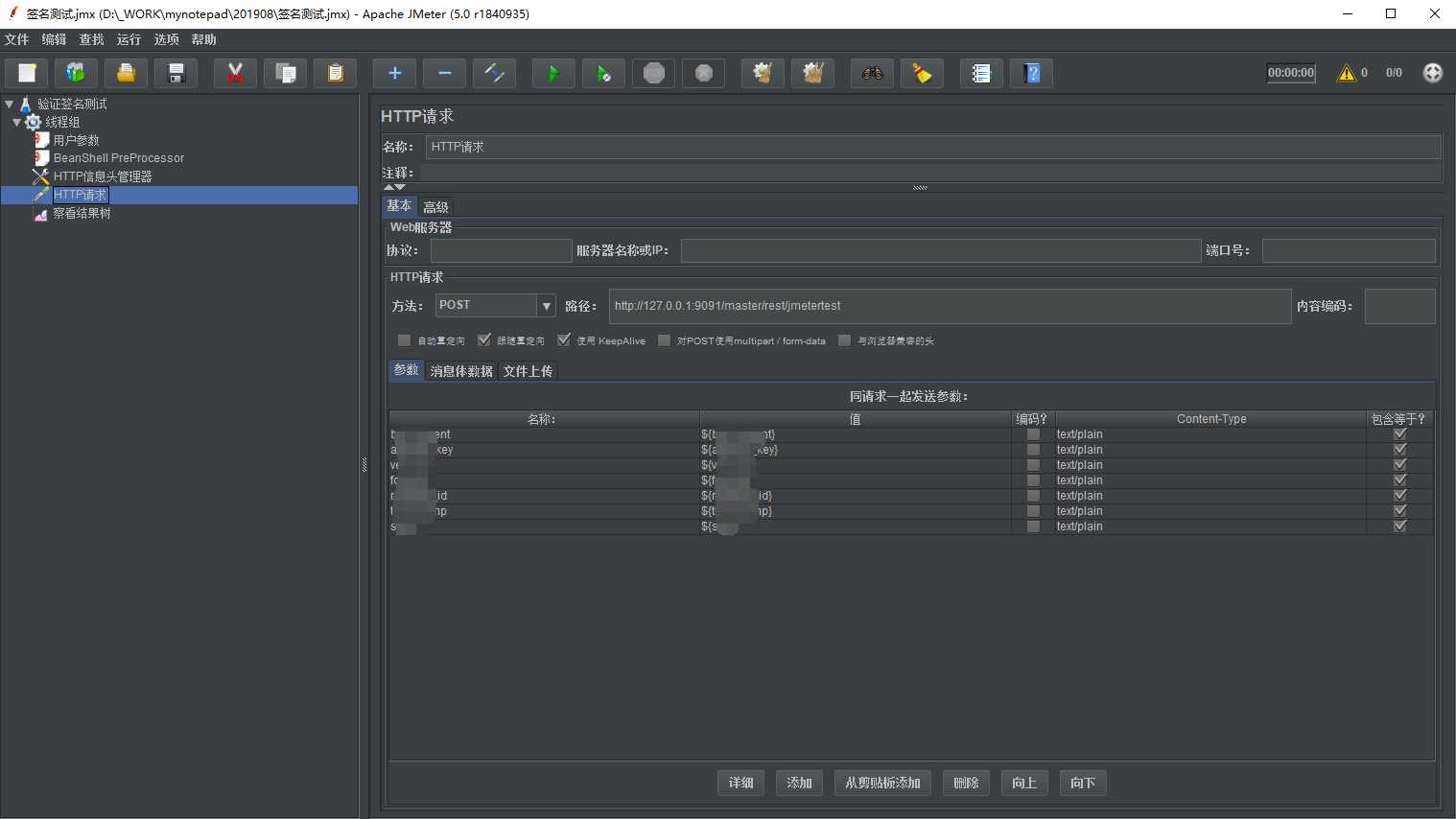Click the 添加 button

coord(799,784)
